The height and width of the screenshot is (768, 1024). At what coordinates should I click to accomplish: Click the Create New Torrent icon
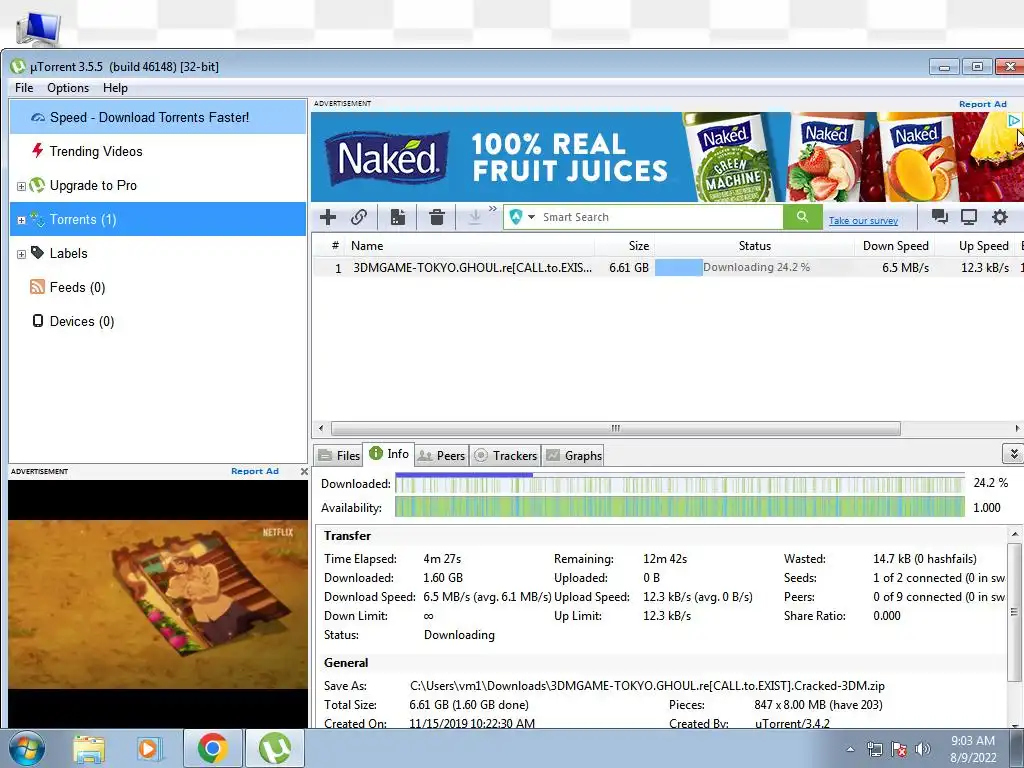398,217
